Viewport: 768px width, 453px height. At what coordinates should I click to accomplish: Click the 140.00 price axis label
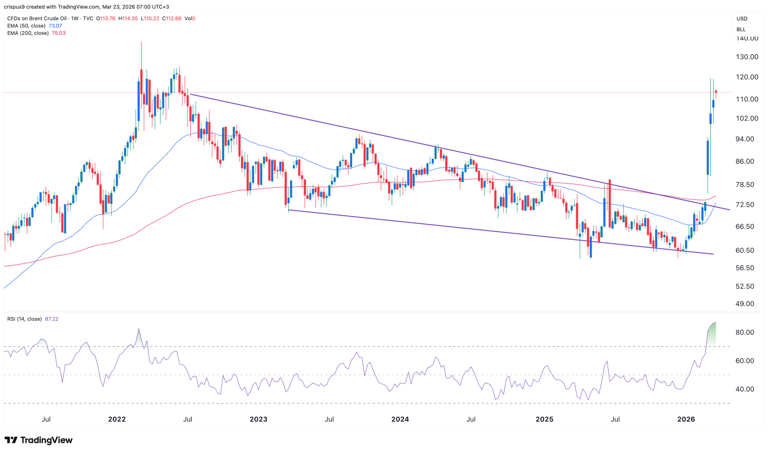click(x=747, y=39)
